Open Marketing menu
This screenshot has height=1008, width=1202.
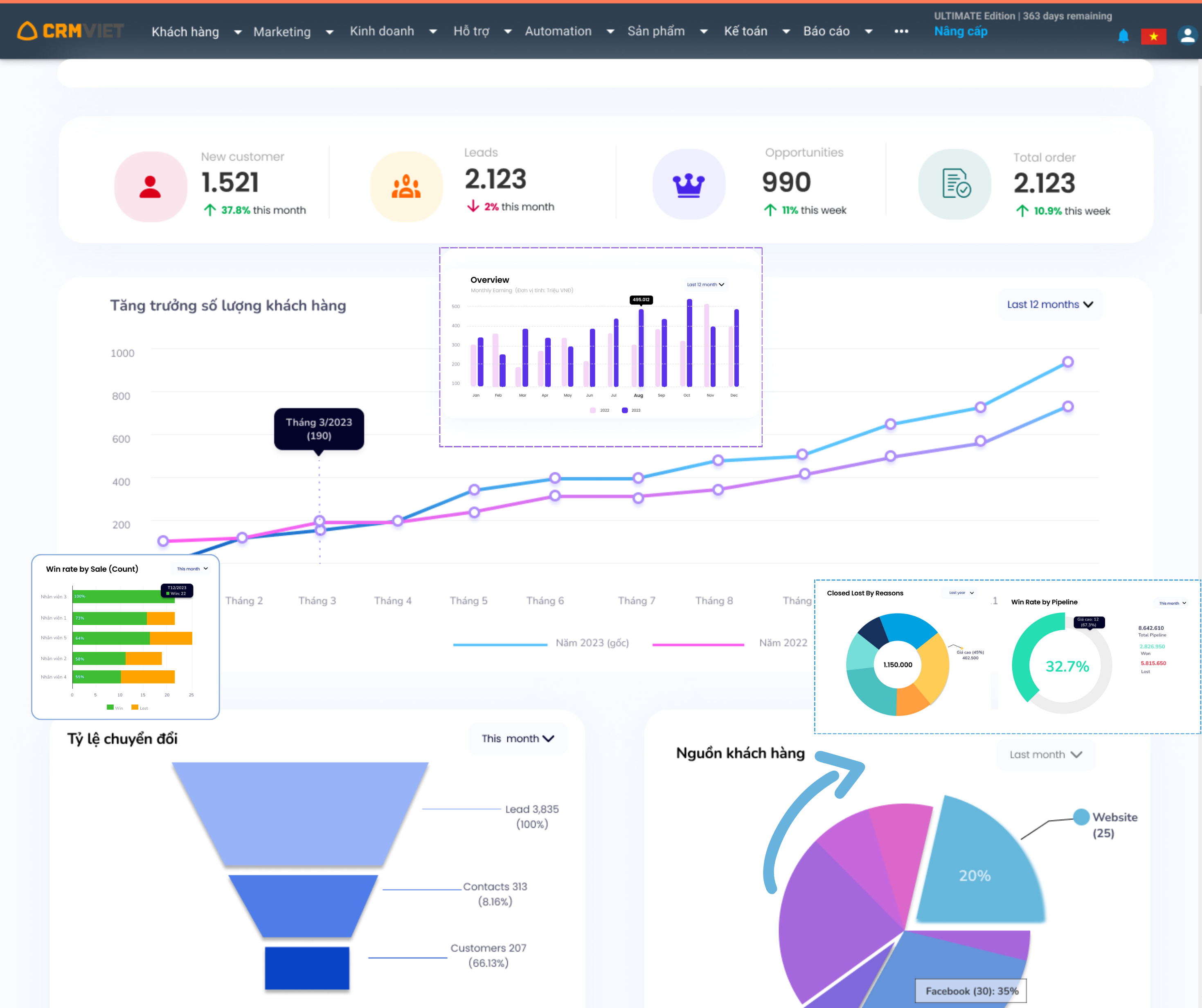(x=282, y=32)
